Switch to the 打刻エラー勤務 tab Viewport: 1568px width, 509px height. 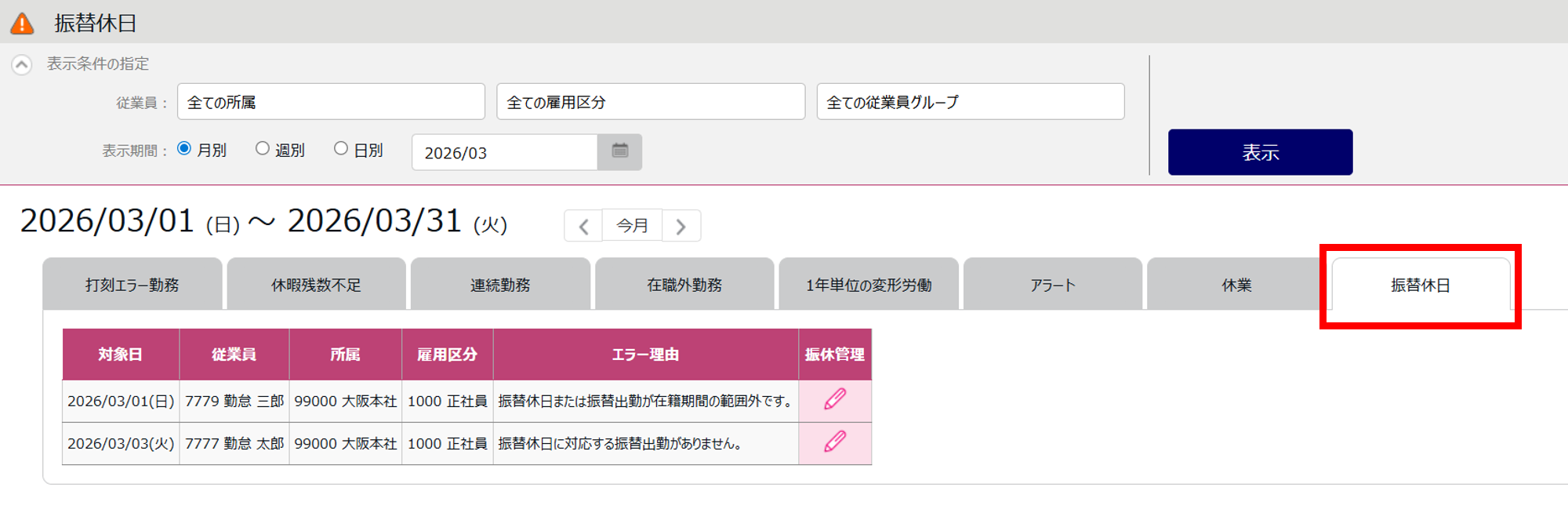click(x=132, y=285)
